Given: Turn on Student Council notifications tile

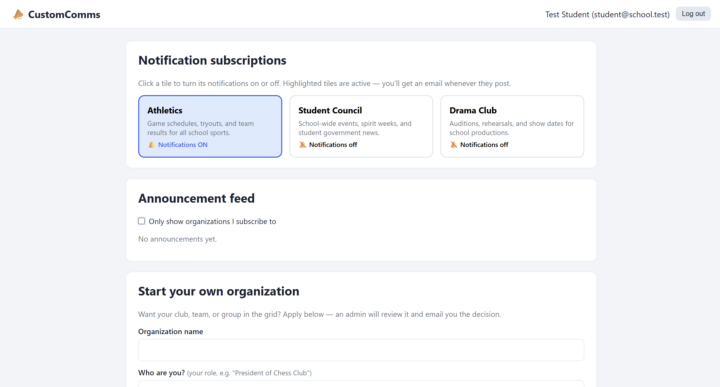Looking at the screenshot, I should (361, 126).
